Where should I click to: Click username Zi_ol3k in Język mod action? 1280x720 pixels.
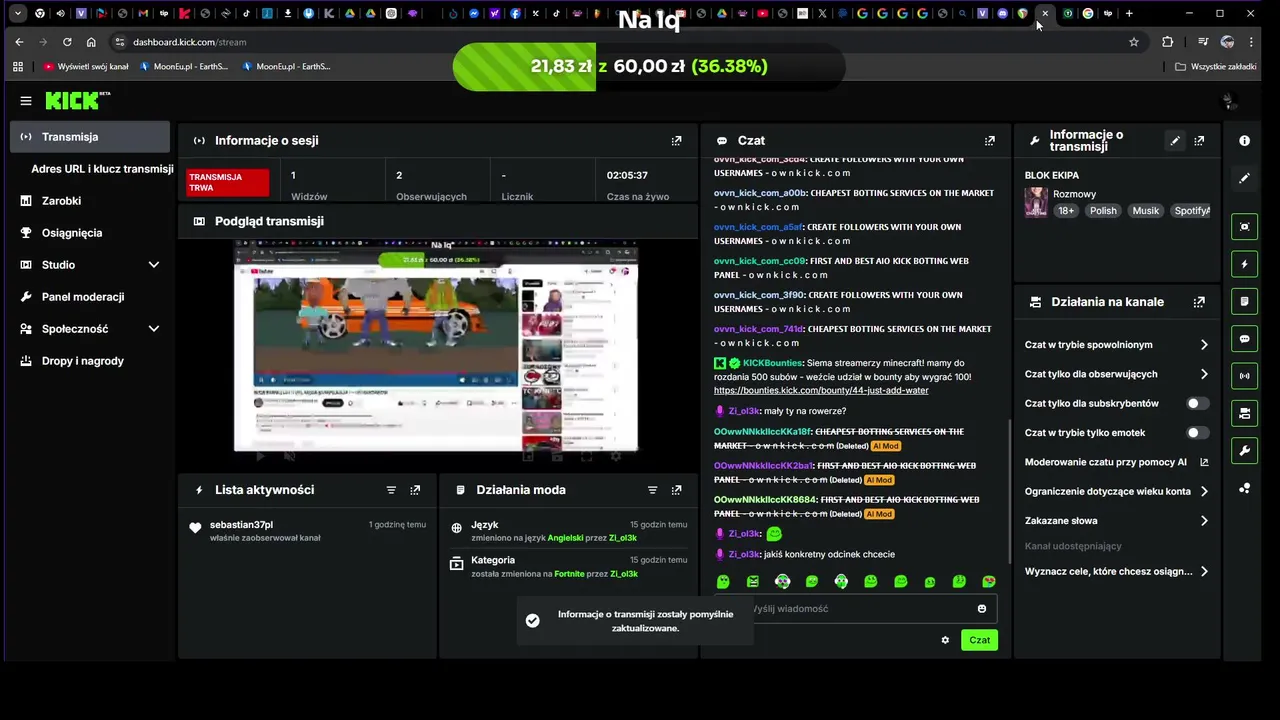pos(623,538)
